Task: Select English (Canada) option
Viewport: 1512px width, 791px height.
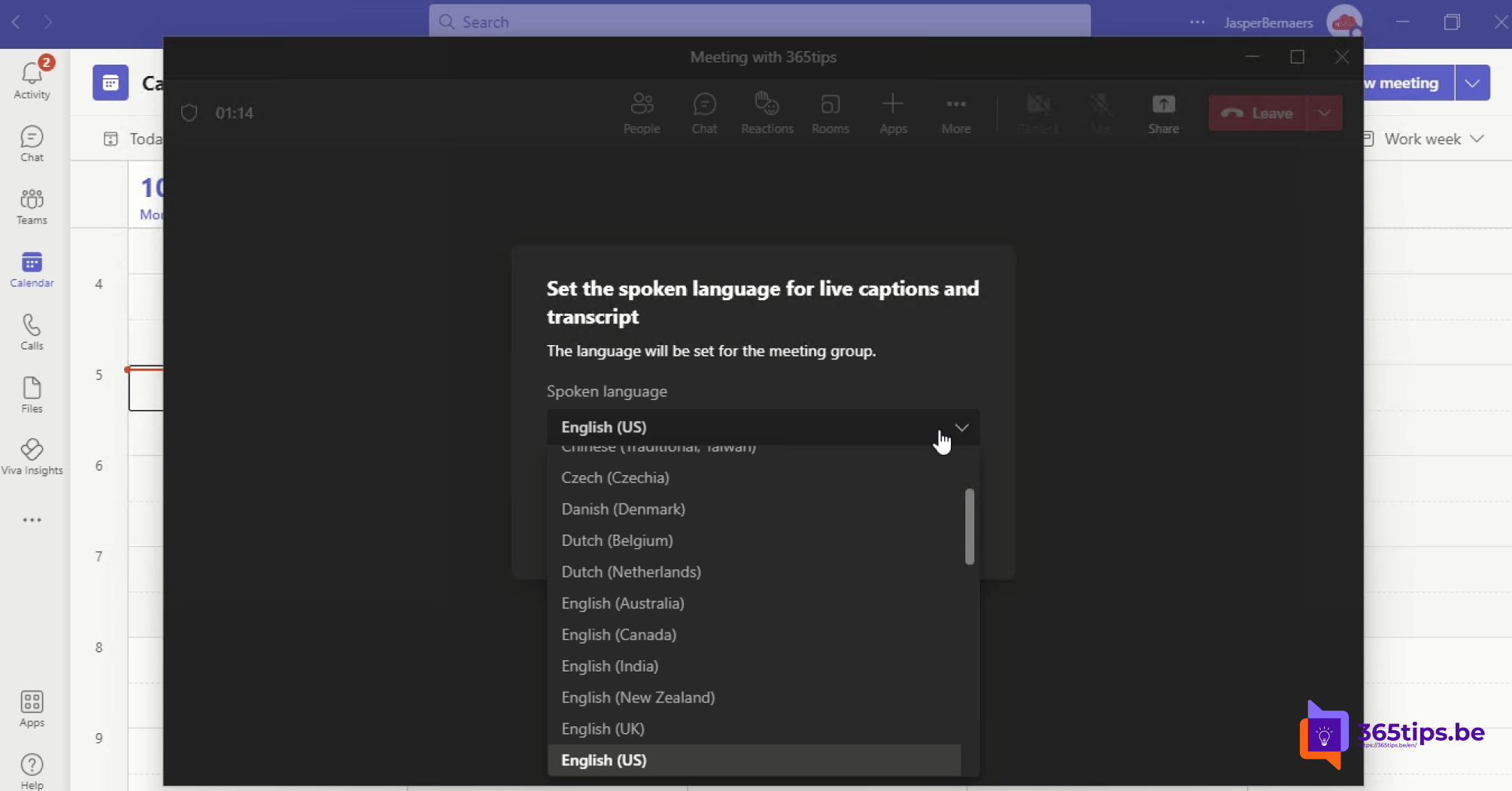Action: pos(754,635)
